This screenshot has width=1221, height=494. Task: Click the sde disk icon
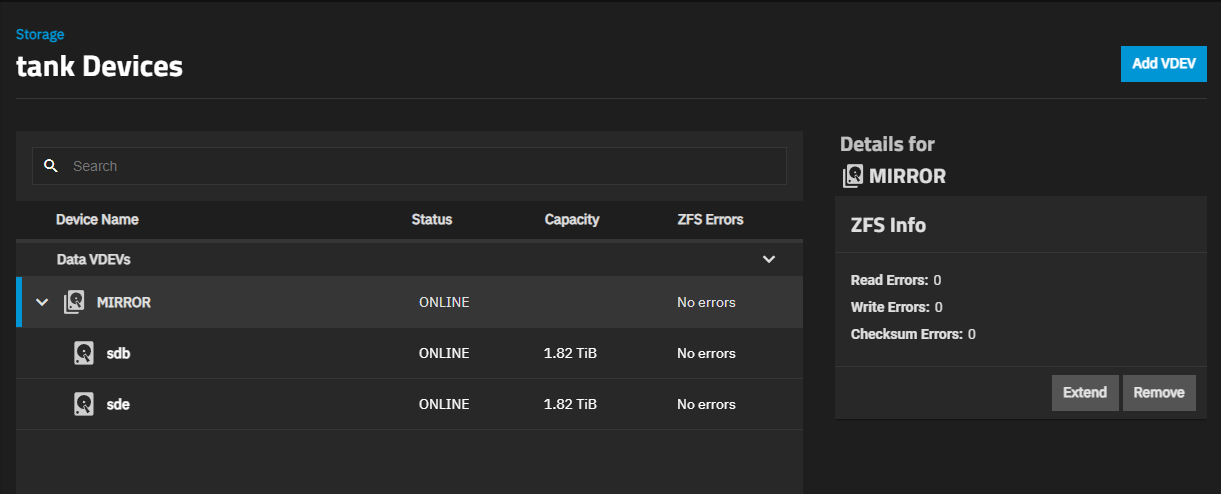pyautogui.click(x=84, y=404)
